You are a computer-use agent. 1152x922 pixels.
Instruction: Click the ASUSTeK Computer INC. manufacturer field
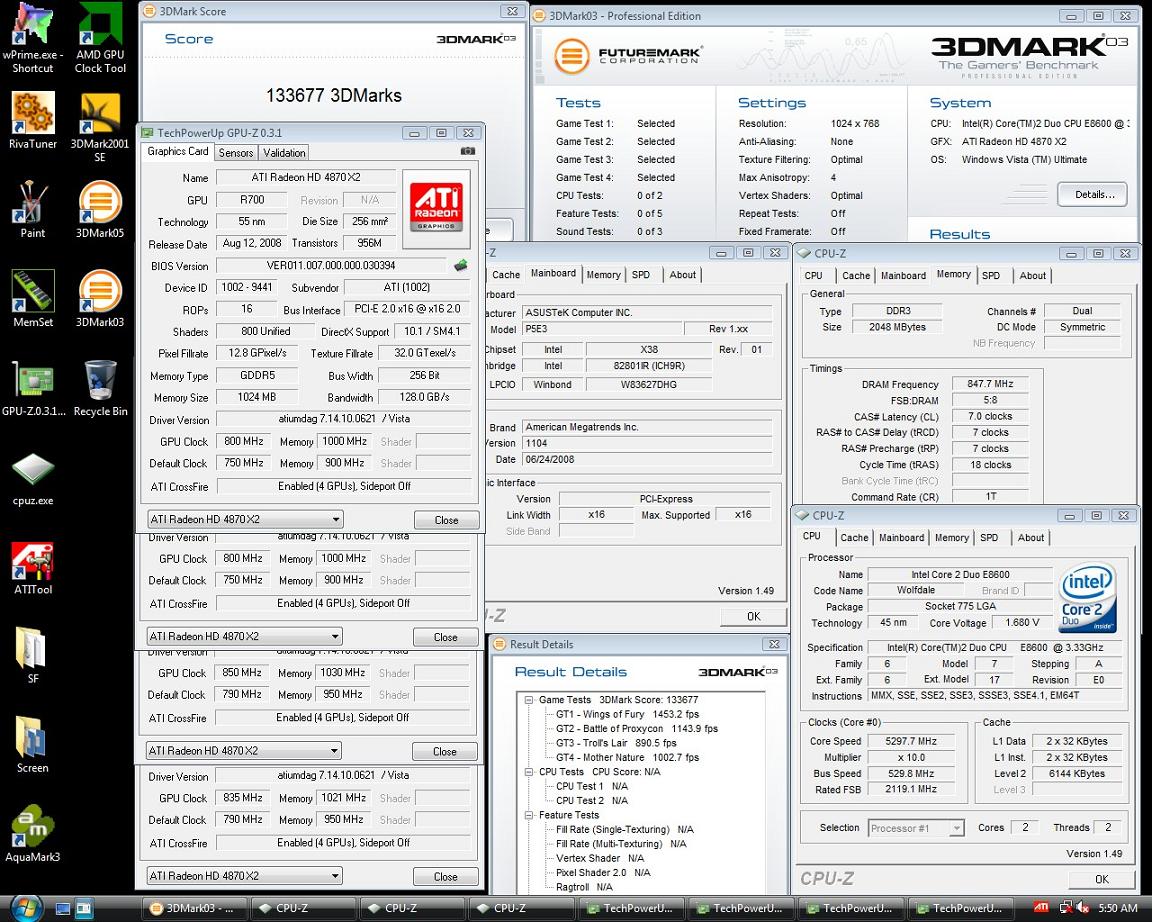(646, 312)
